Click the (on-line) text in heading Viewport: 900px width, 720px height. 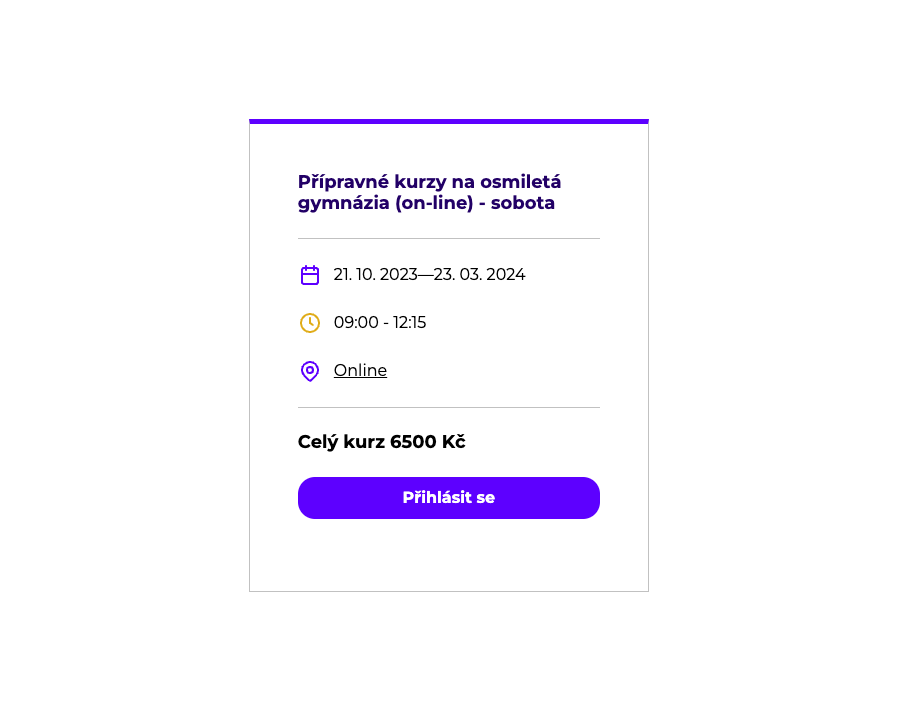(x=434, y=203)
